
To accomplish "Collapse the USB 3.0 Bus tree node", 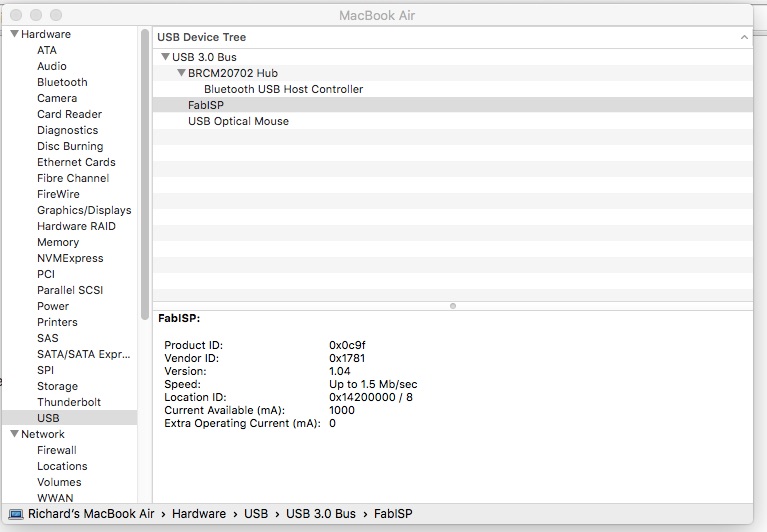I will (165, 57).
